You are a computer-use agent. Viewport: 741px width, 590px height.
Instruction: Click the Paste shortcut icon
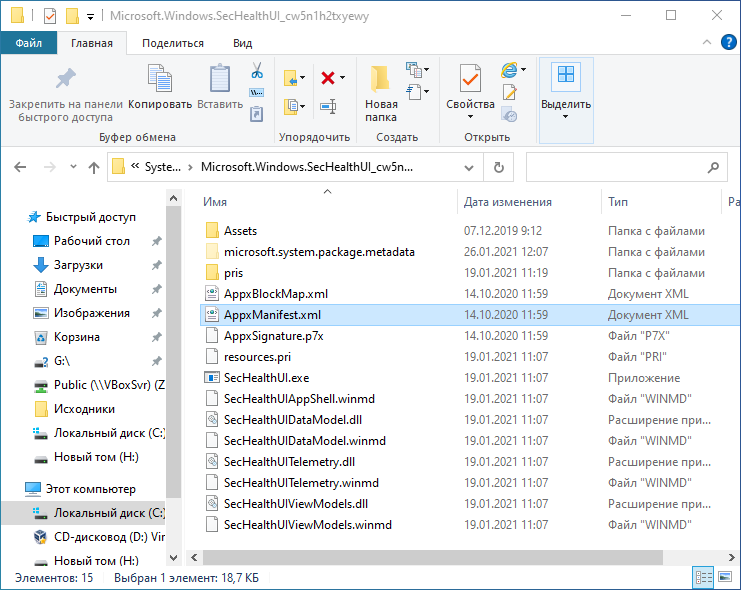coord(257,114)
